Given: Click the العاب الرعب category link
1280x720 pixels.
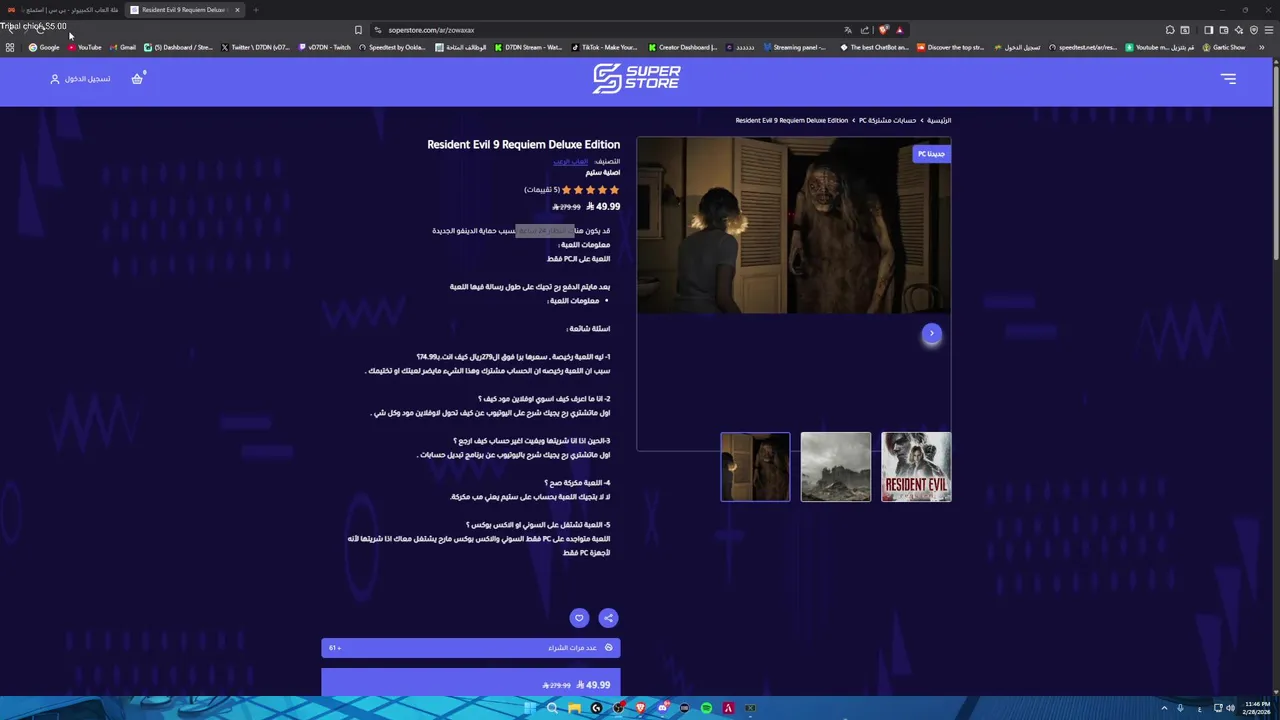Looking at the screenshot, I should pyautogui.click(x=571, y=161).
